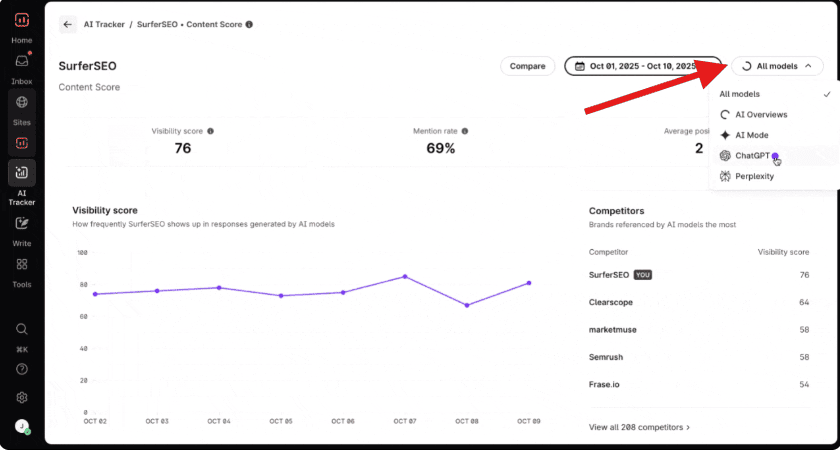The image size is (840, 452).
Task: Click the YOU badge beside SurferSEO
Action: tap(643, 275)
